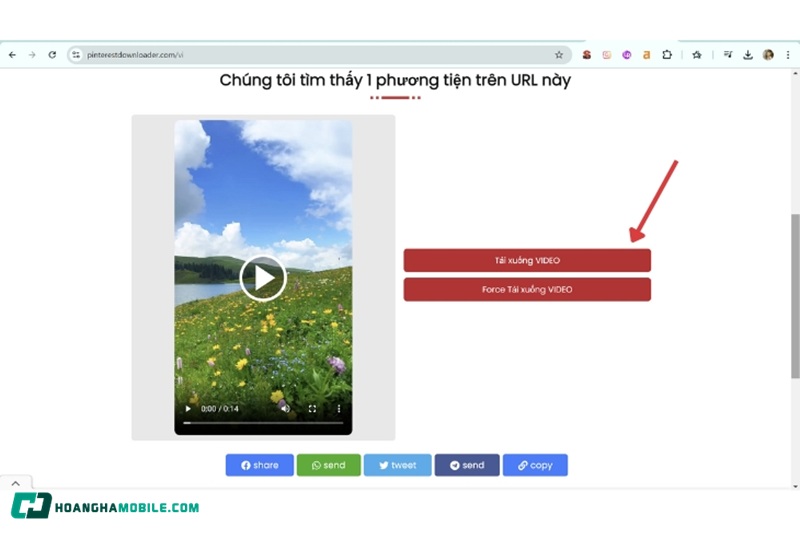Click the browser forward arrow
Viewport: 800px width, 533px height.
click(x=32, y=55)
